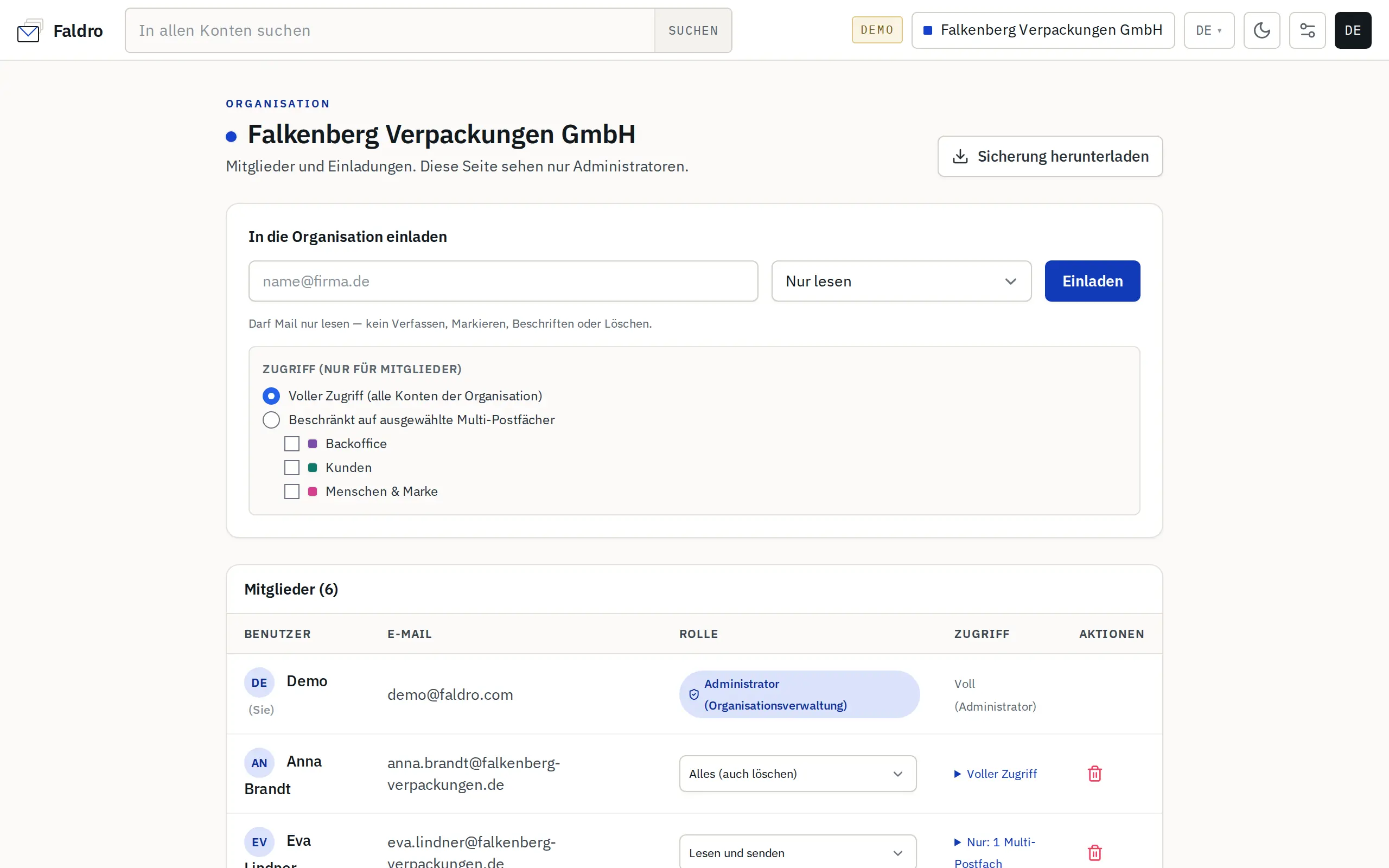Click the DEMO badge

click(x=877, y=30)
